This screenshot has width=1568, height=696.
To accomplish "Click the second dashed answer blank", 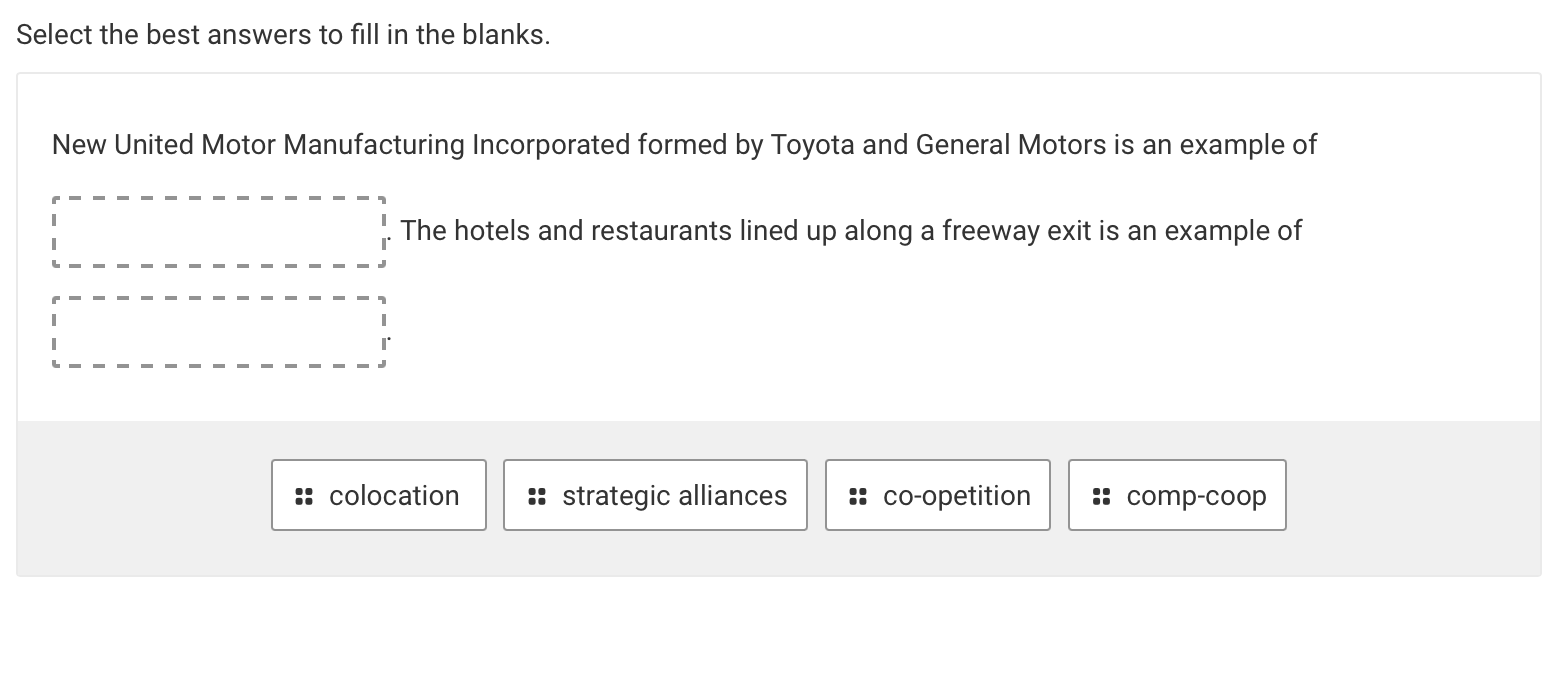I will point(219,330).
